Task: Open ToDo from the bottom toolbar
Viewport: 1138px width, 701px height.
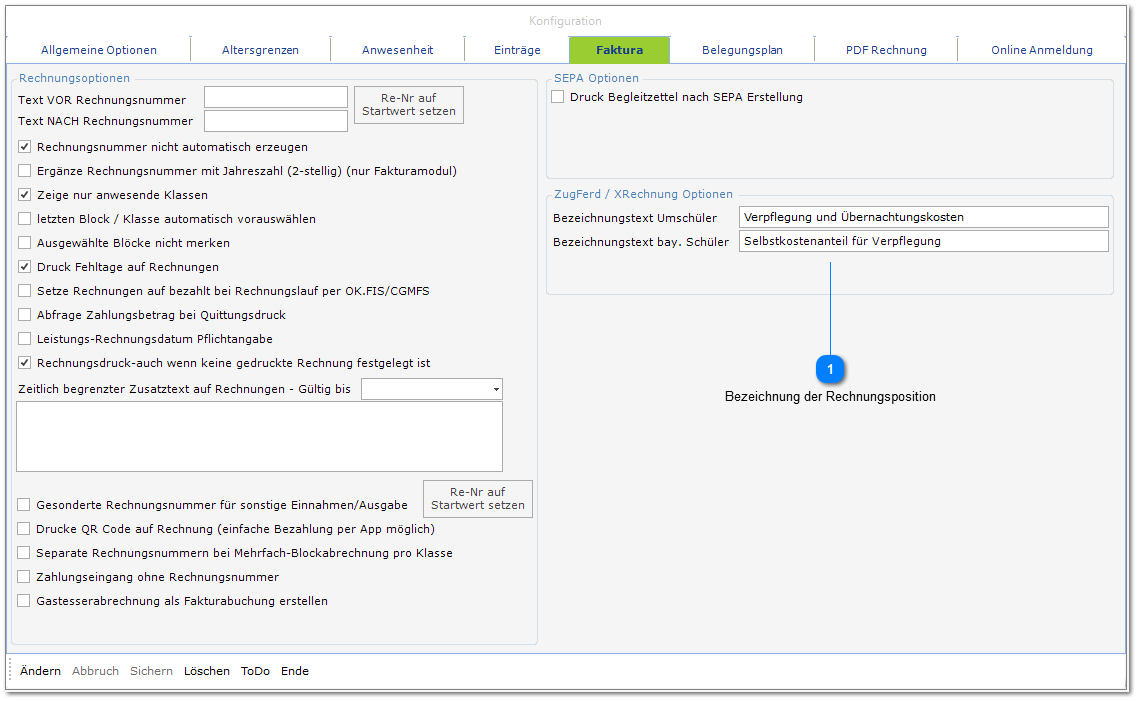Action: [x=255, y=671]
